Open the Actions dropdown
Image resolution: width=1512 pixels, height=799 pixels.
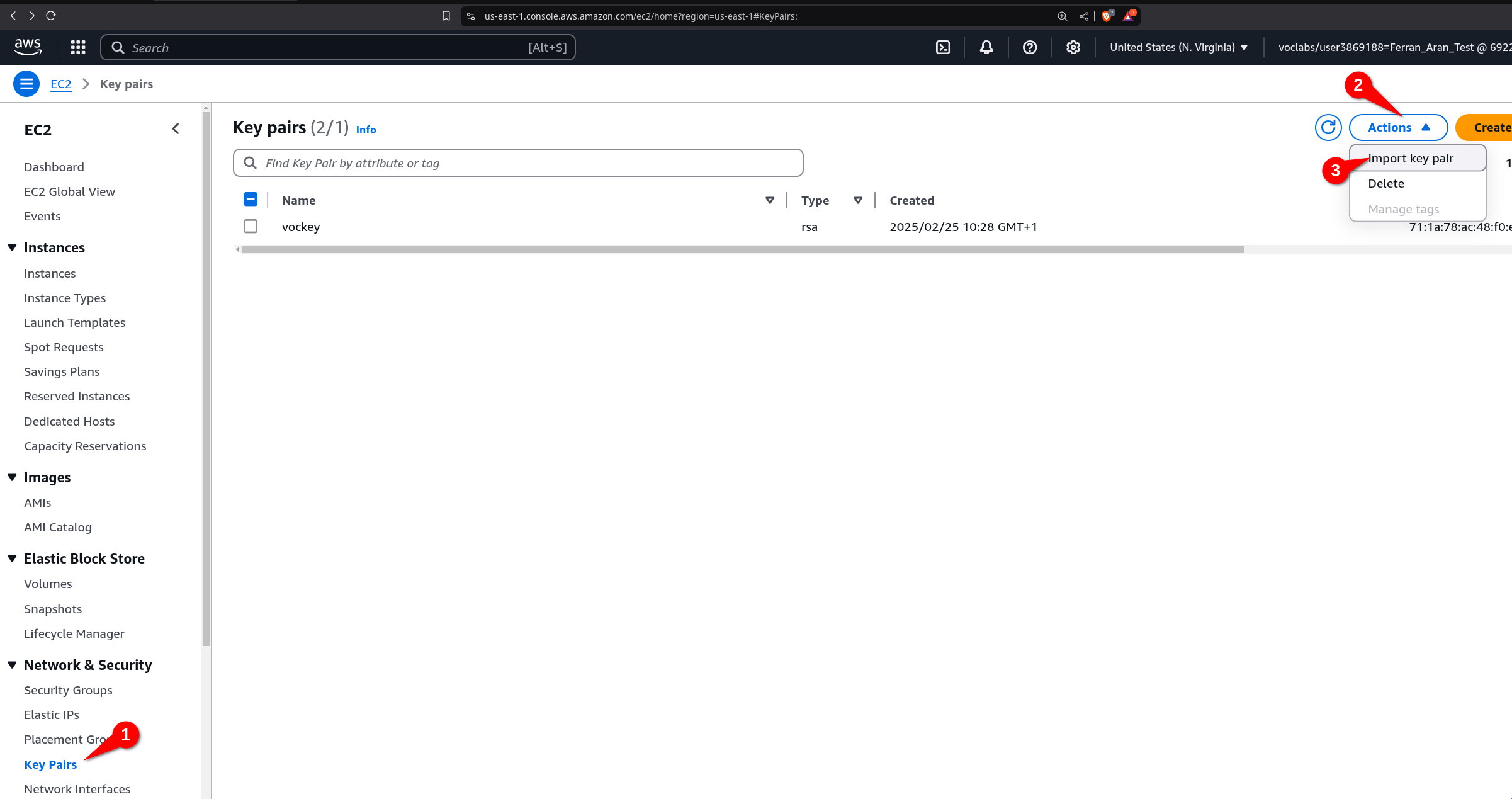pos(1398,127)
